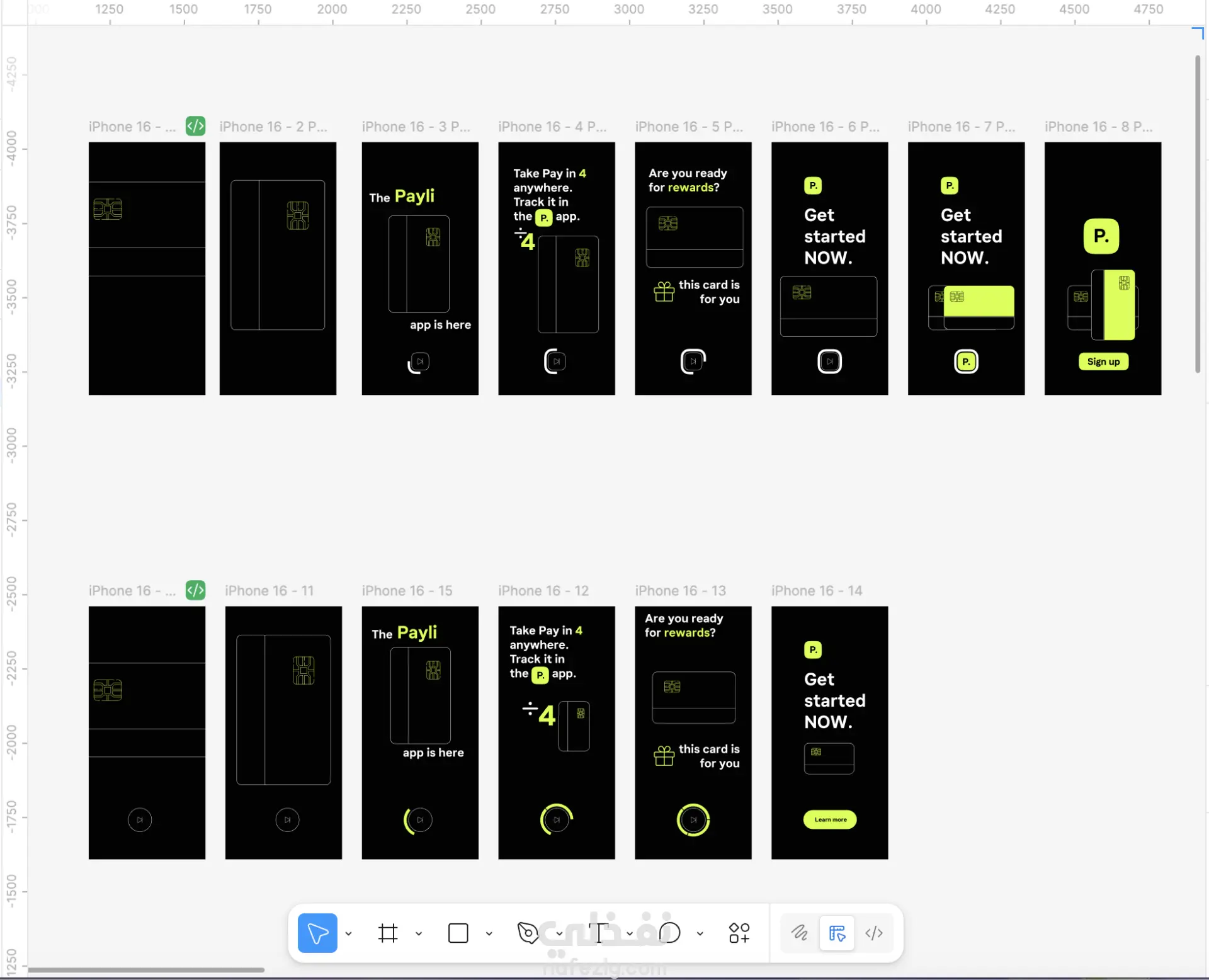
Task: Click the play icon in iPhone 16 - 13 frame
Action: tap(693, 819)
